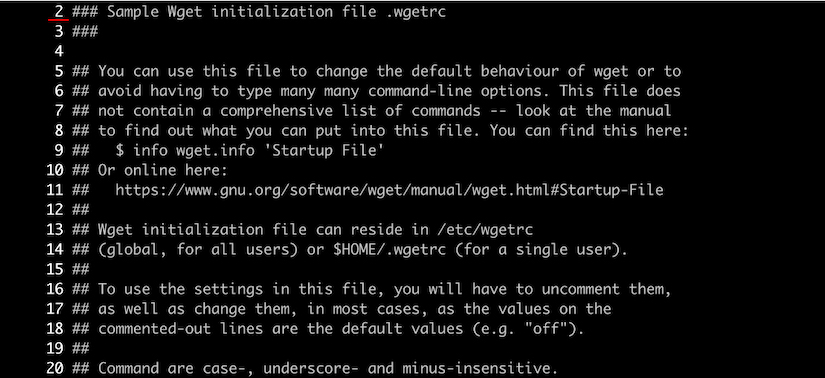Click 'commented-out' on line 18
825x378 pixels.
[x=154, y=329]
